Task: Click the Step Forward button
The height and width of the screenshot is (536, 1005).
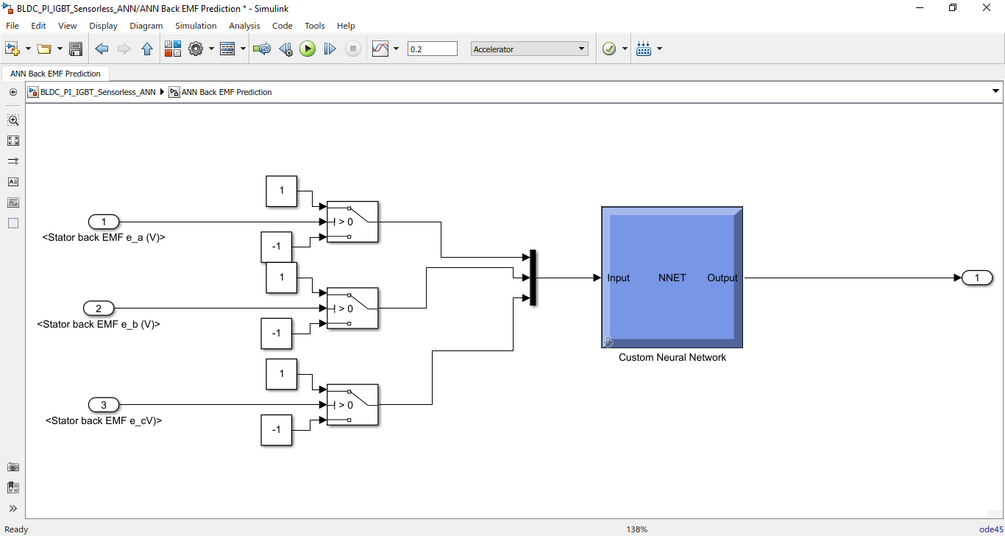Action: tap(329, 49)
